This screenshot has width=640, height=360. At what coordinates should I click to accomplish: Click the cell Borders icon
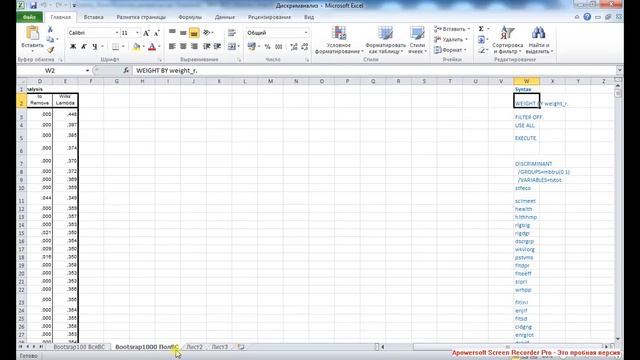pos(116,47)
